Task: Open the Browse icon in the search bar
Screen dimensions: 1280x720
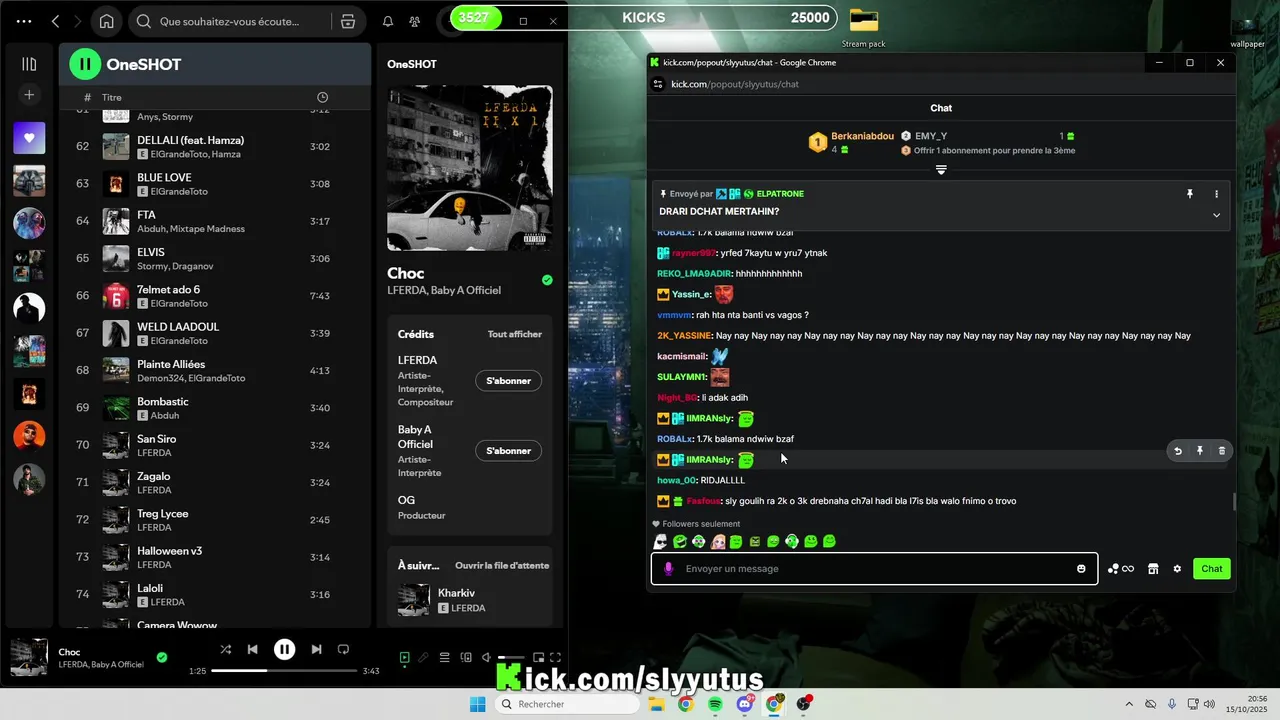Action: (x=347, y=21)
